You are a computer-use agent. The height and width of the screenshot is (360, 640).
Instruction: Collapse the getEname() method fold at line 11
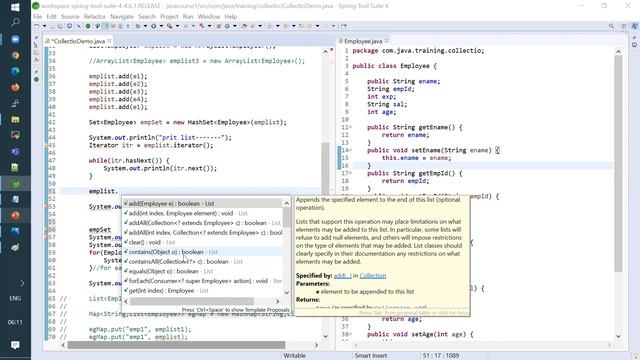point(350,127)
